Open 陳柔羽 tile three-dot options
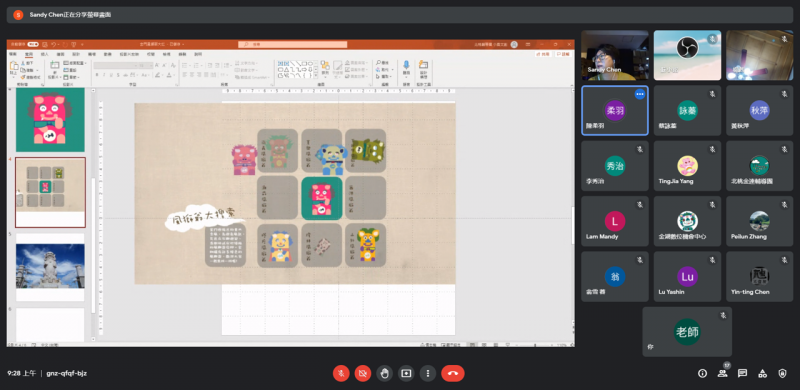Screen dimensions: 800x390 click(639, 94)
